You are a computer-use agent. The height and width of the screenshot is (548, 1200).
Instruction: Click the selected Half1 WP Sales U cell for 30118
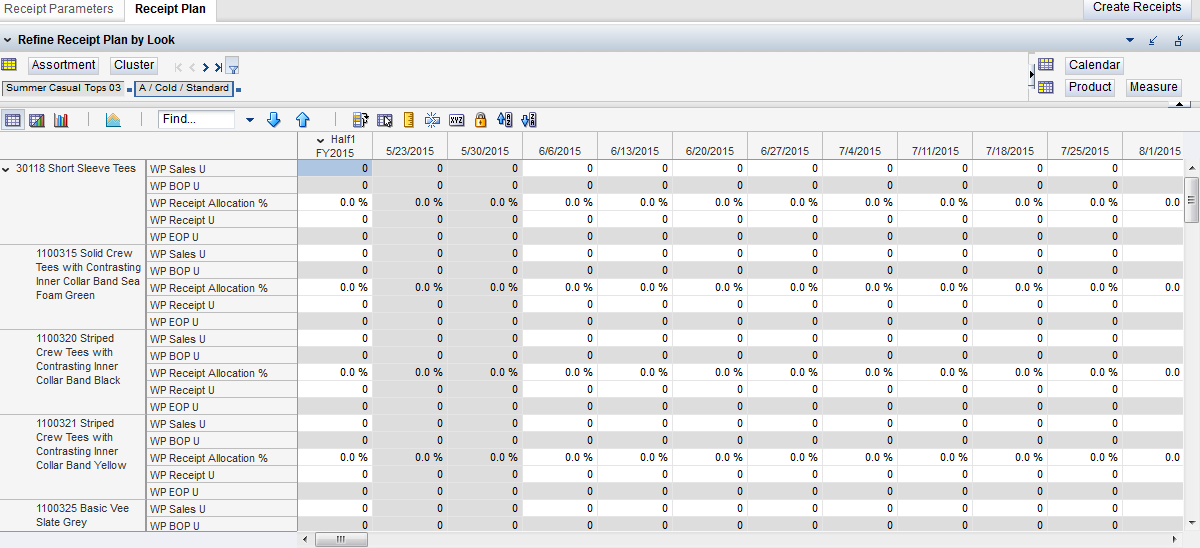click(x=334, y=169)
